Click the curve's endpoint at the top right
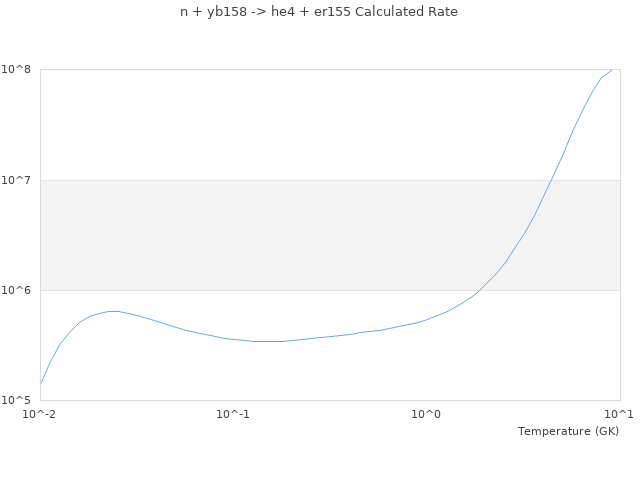The image size is (640, 480). point(612,70)
